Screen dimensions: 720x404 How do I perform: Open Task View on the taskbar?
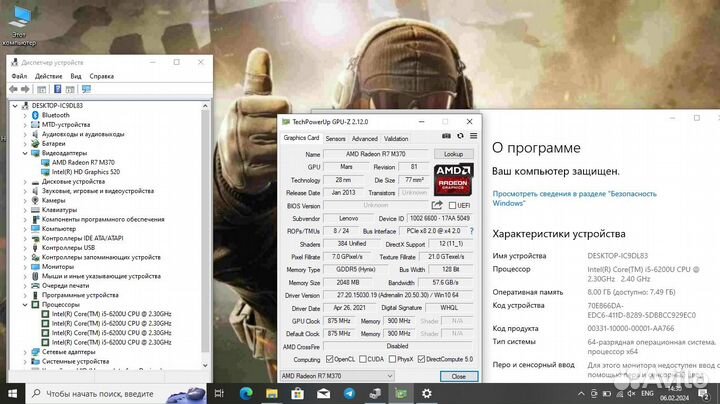[219, 393]
